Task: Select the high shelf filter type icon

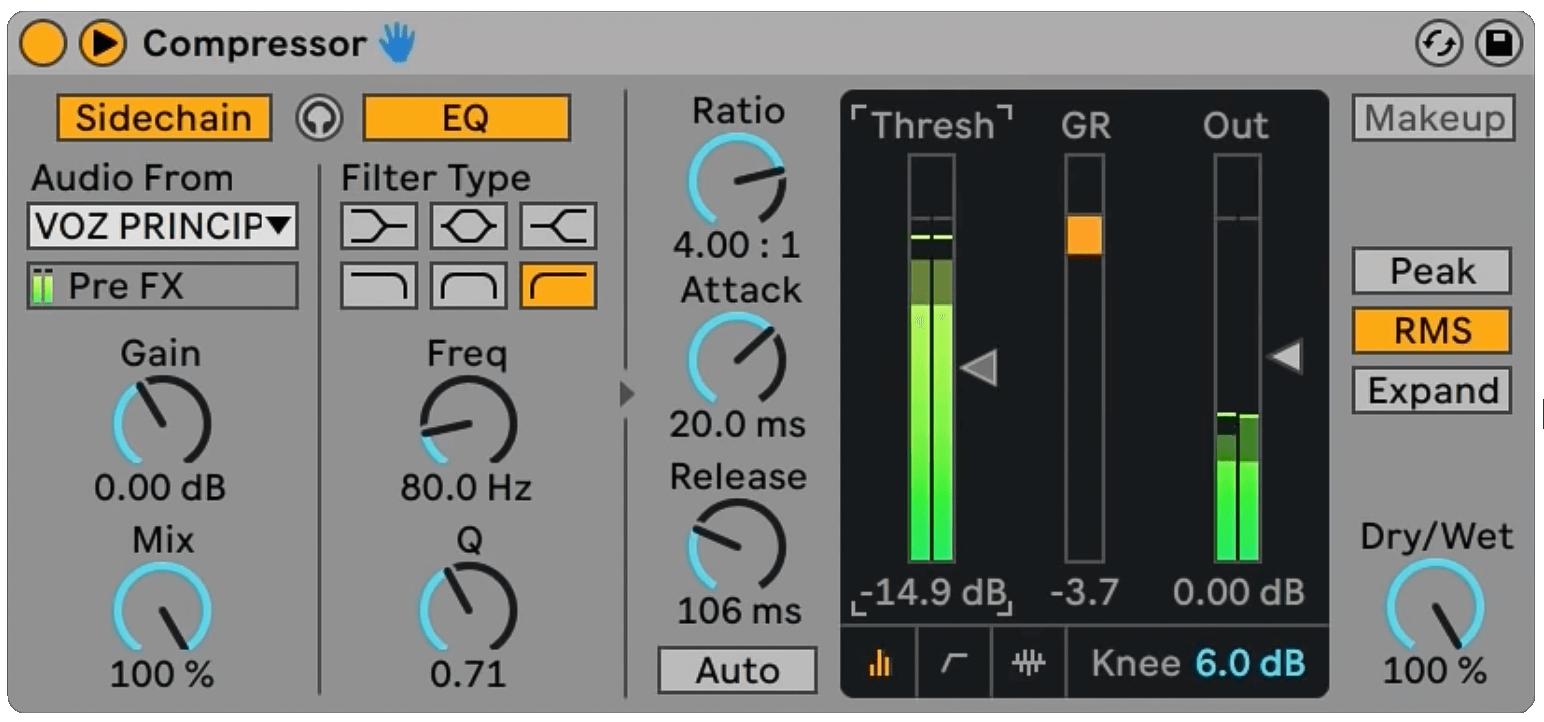Action: (x=558, y=226)
